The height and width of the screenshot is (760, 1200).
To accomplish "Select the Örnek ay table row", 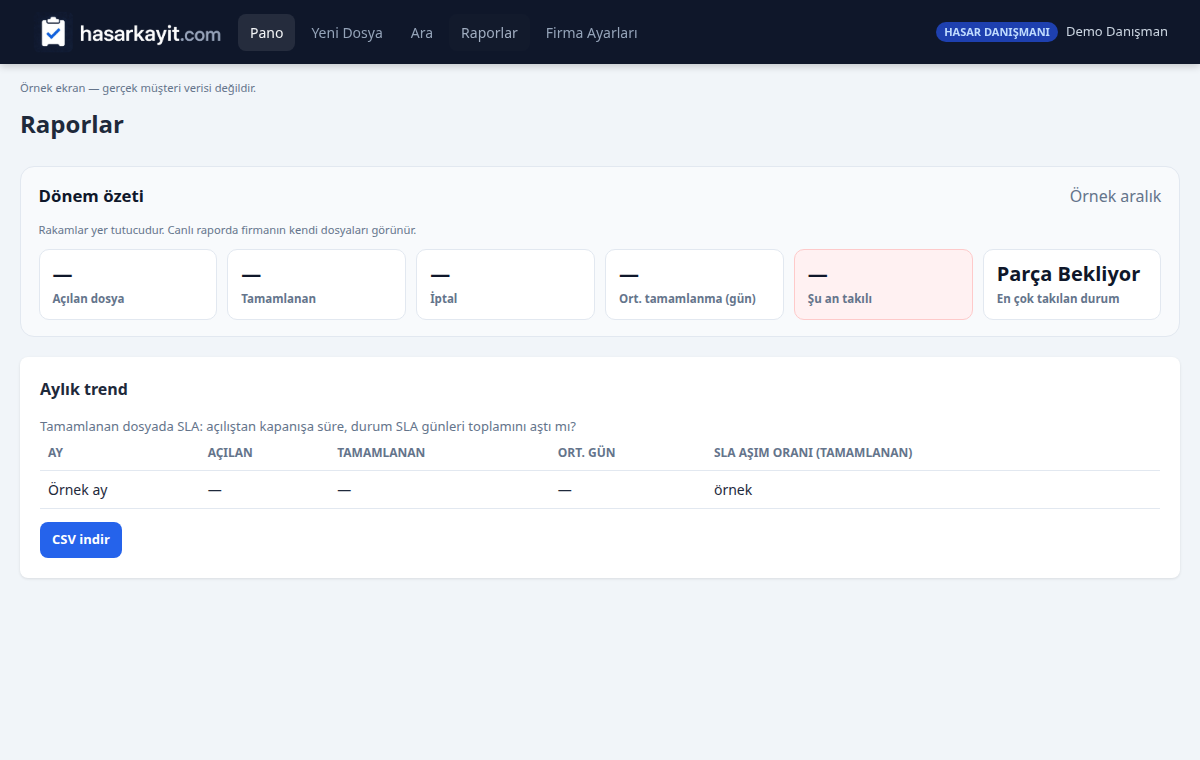I will (x=600, y=490).
